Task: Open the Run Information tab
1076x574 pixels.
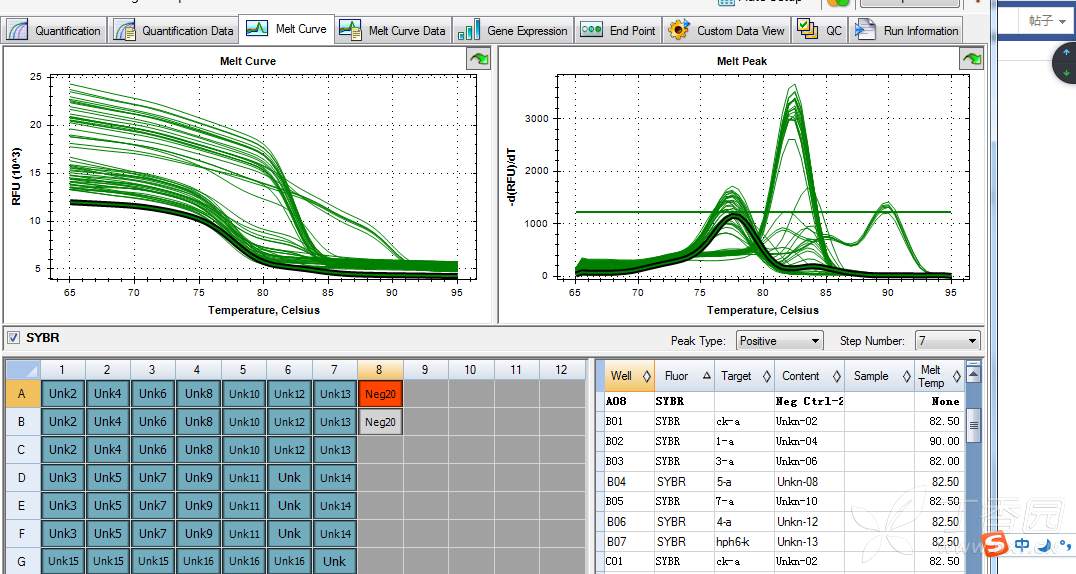Action: coord(908,31)
